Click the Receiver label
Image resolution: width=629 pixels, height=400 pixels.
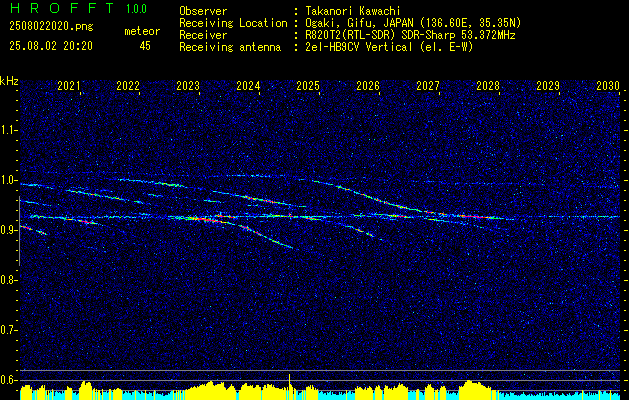(203, 35)
